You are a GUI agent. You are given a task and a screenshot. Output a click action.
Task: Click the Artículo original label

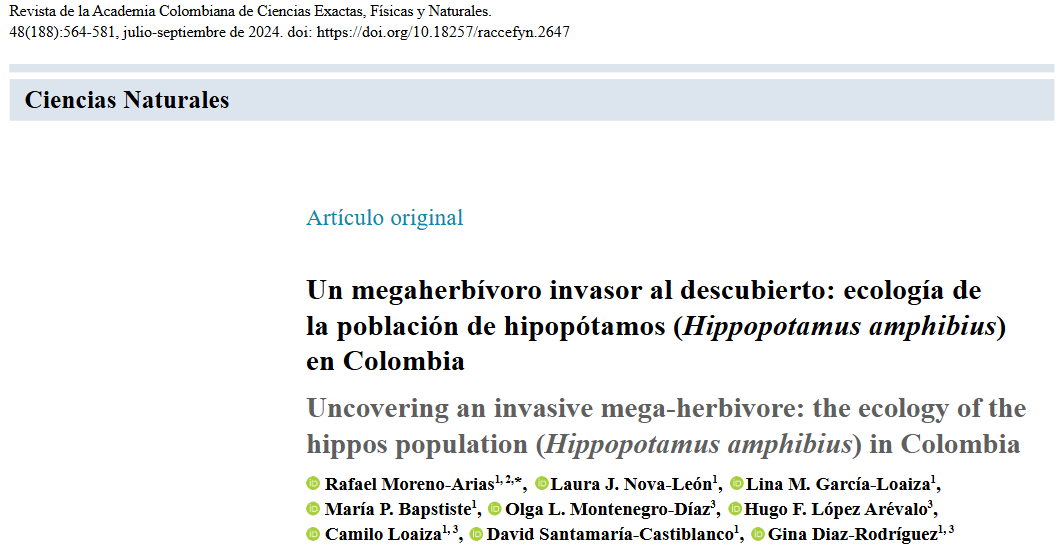385,218
